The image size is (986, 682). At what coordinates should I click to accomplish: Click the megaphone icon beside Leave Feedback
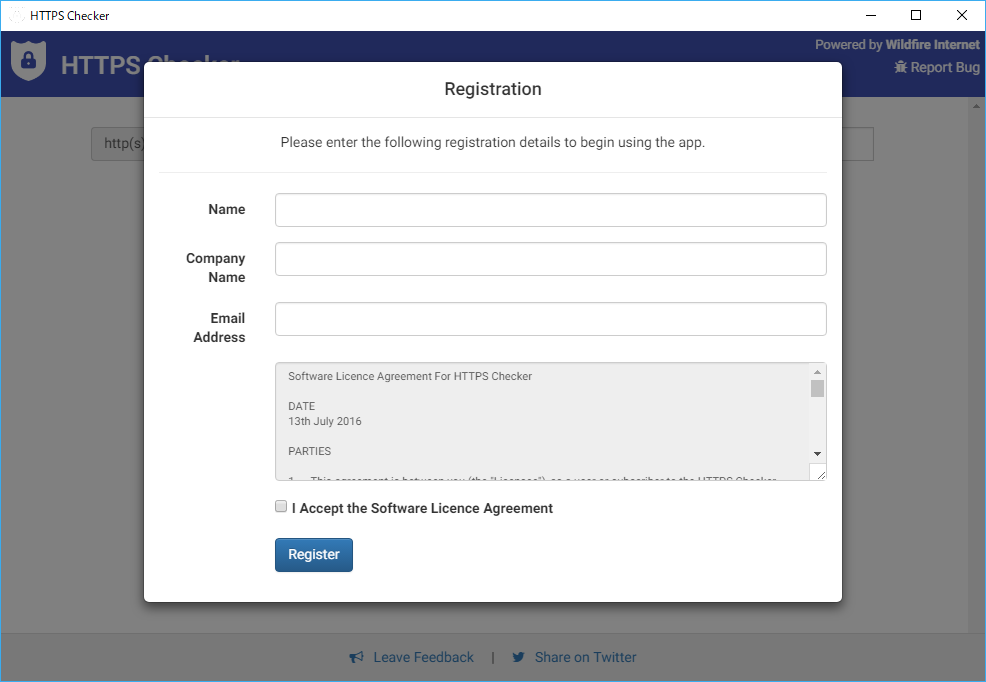357,657
